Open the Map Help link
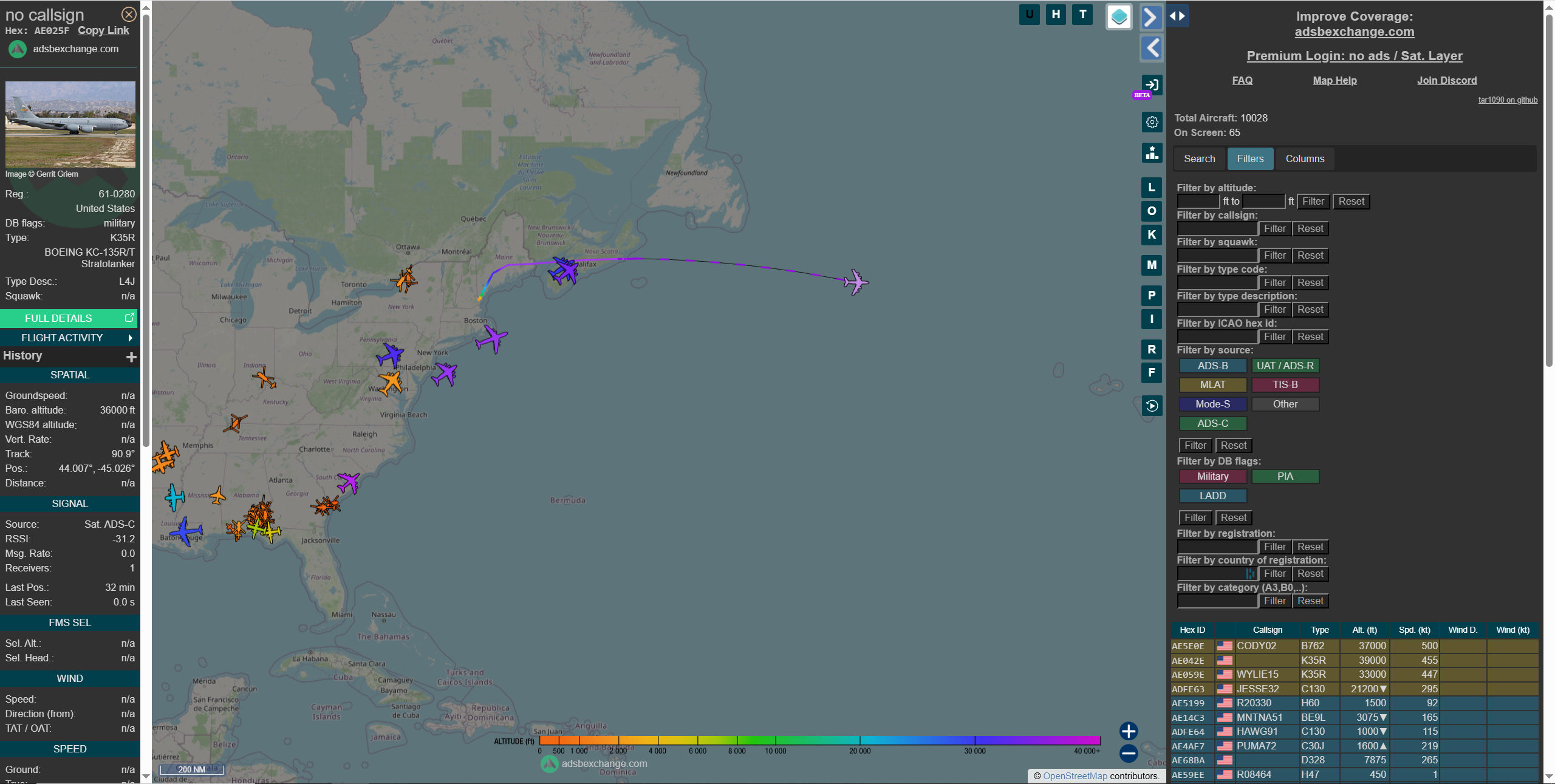 pyautogui.click(x=1335, y=81)
